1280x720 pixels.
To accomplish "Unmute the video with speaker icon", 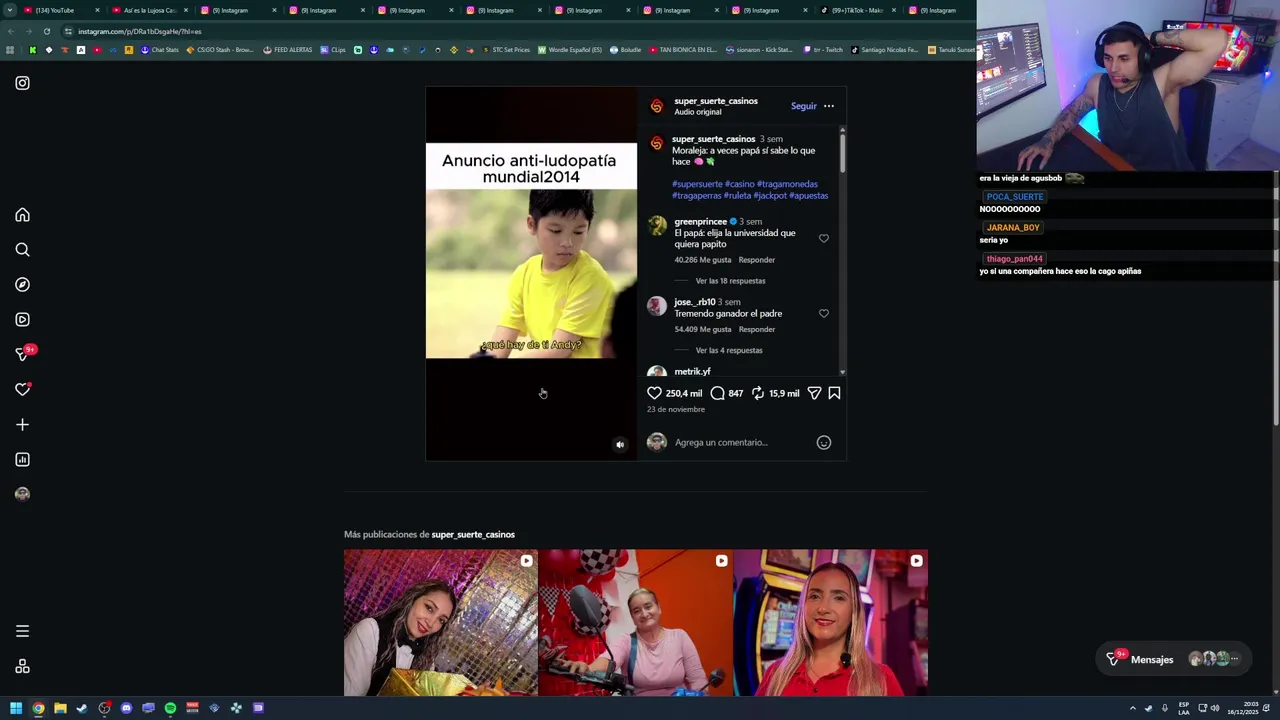I will point(620,445).
